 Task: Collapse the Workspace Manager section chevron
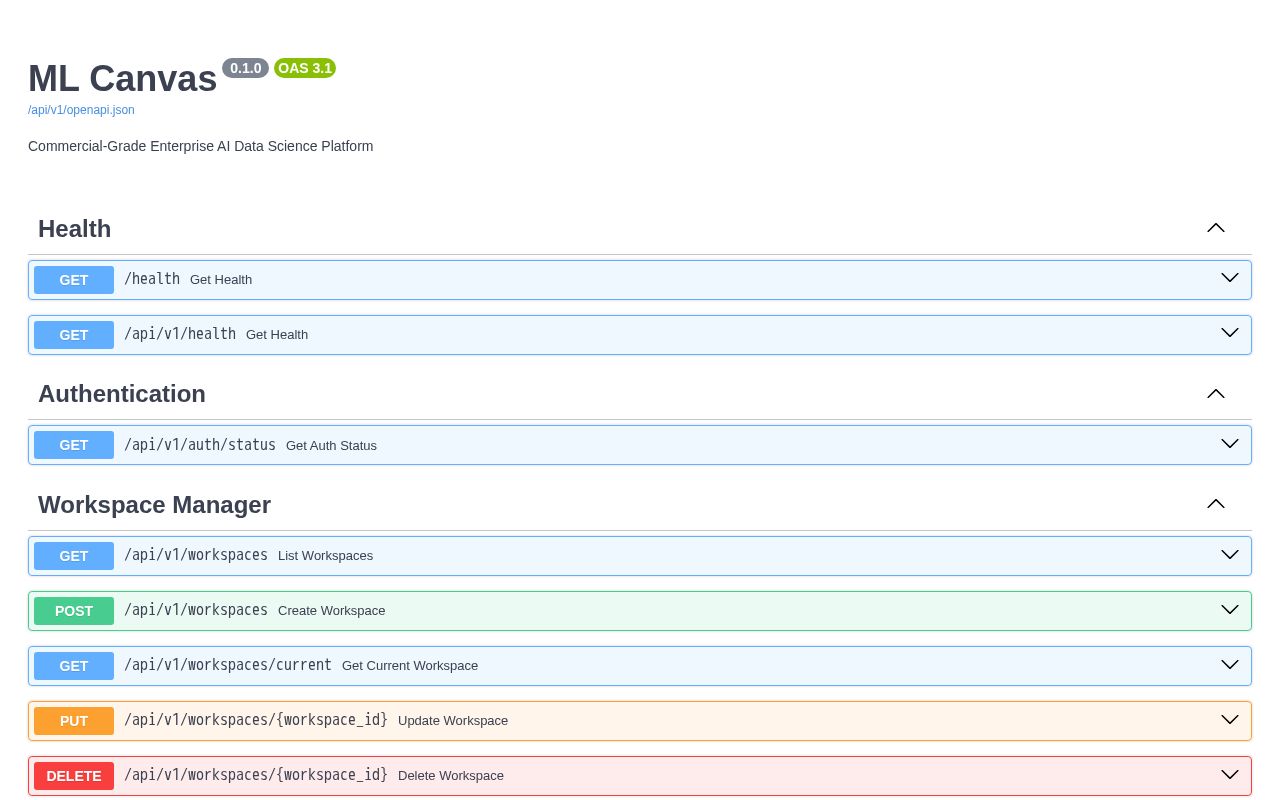pyautogui.click(x=1216, y=504)
